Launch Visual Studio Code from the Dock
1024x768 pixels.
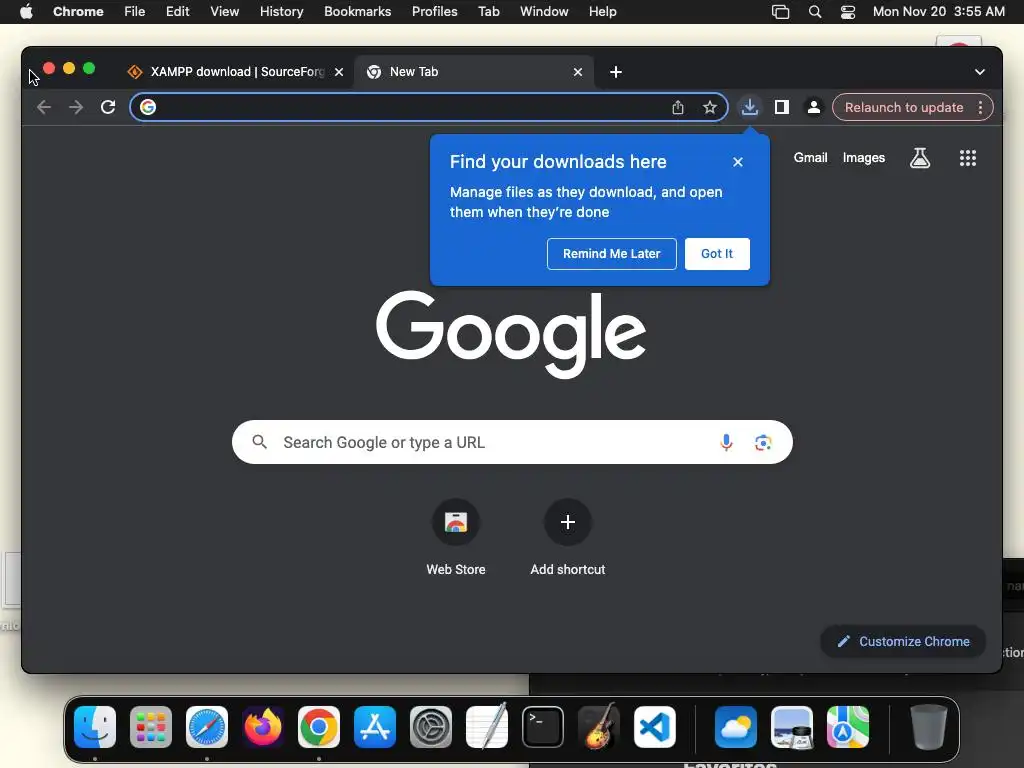[x=655, y=727]
